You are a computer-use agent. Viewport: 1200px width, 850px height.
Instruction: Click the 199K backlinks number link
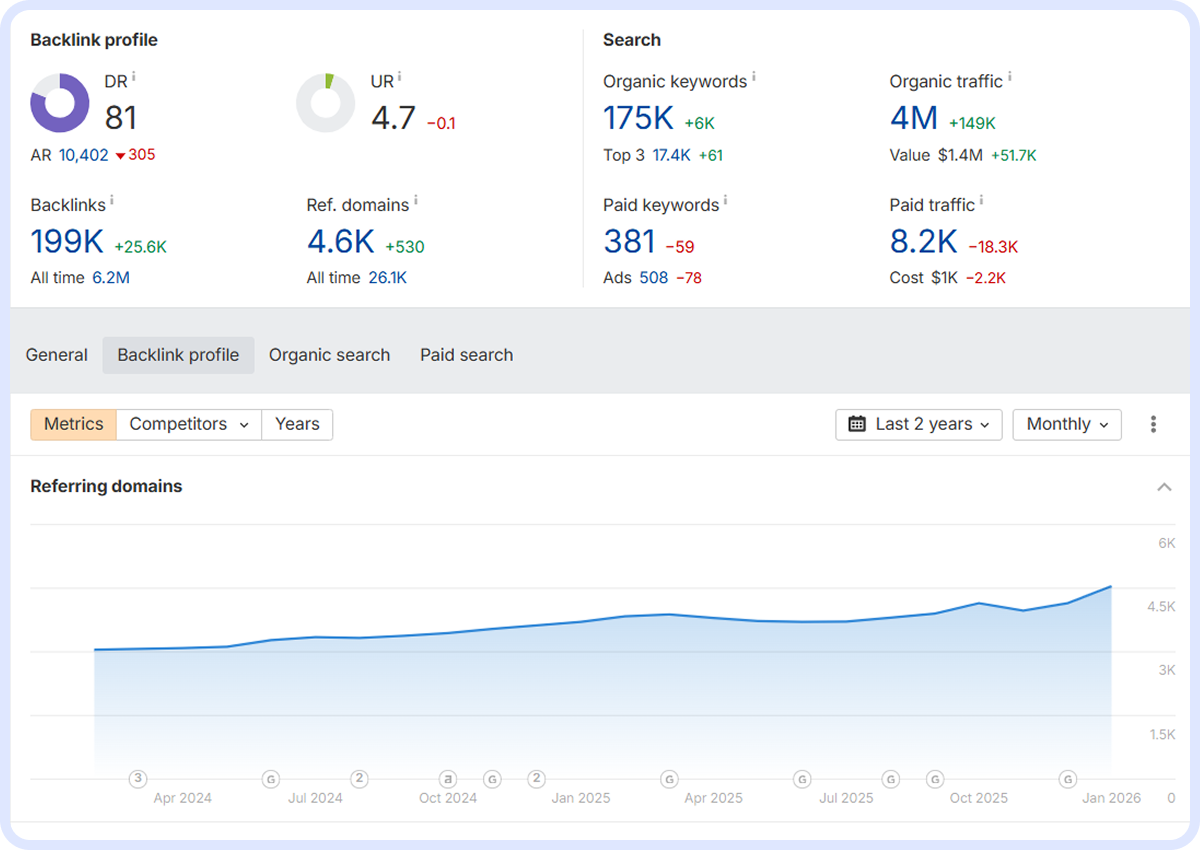point(68,242)
